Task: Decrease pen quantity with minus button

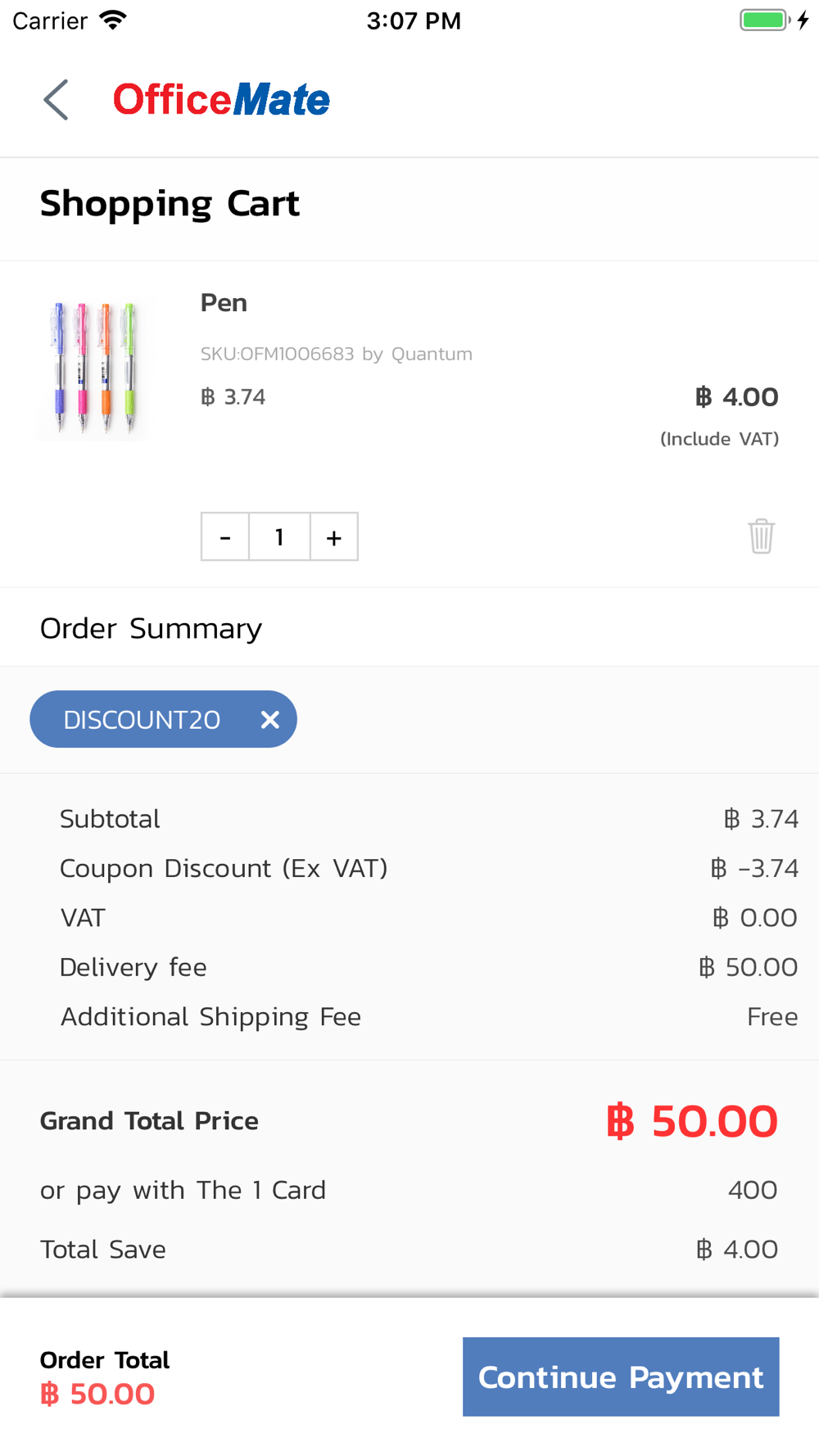Action: pyautogui.click(x=225, y=536)
